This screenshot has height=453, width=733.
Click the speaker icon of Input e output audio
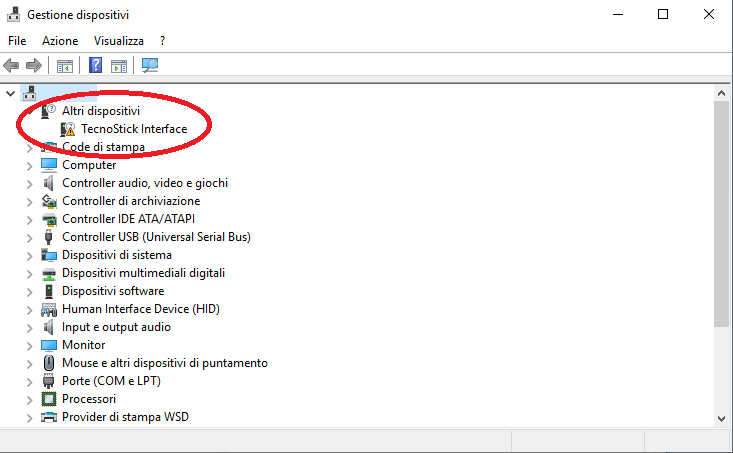point(49,327)
